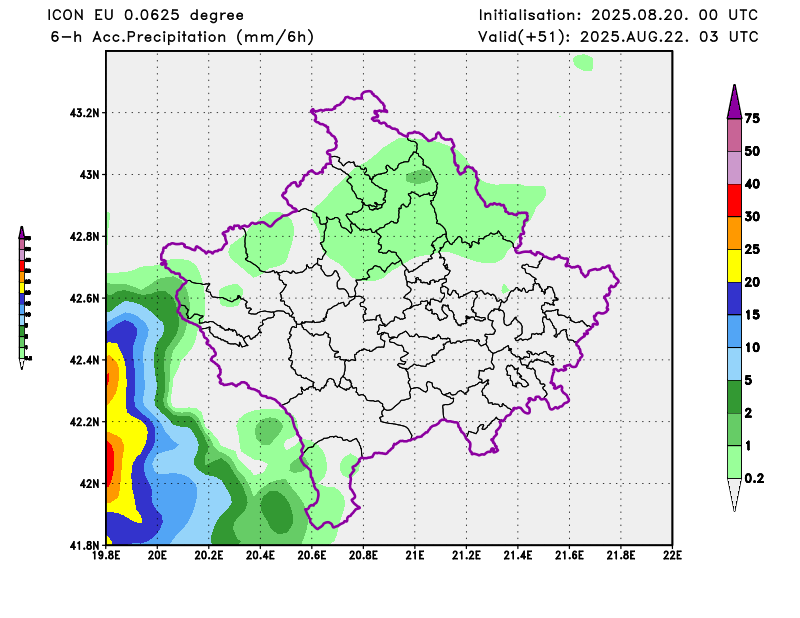Click the '43.2N' latitude label
Viewport: 800px width, 618px height.
tap(85, 113)
